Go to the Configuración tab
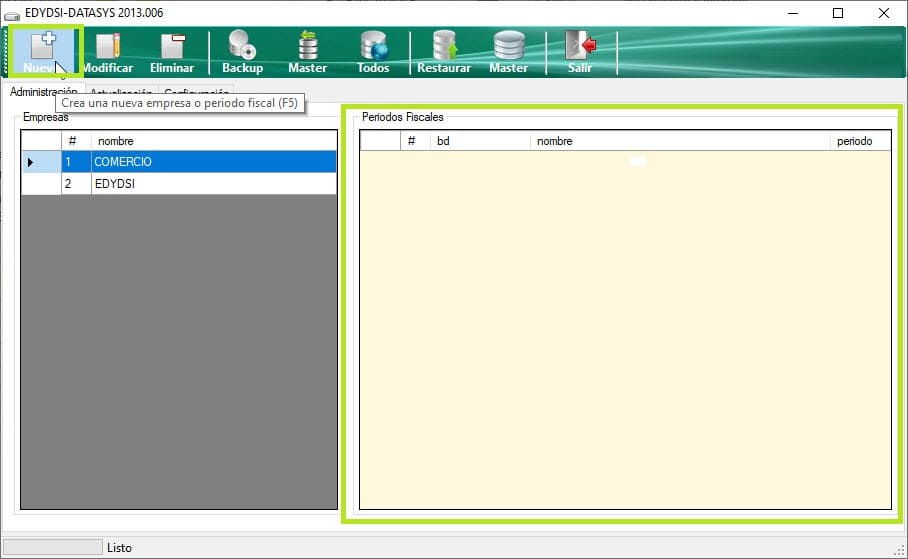The height and width of the screenshot is (559, 908). tap(198, 93)
